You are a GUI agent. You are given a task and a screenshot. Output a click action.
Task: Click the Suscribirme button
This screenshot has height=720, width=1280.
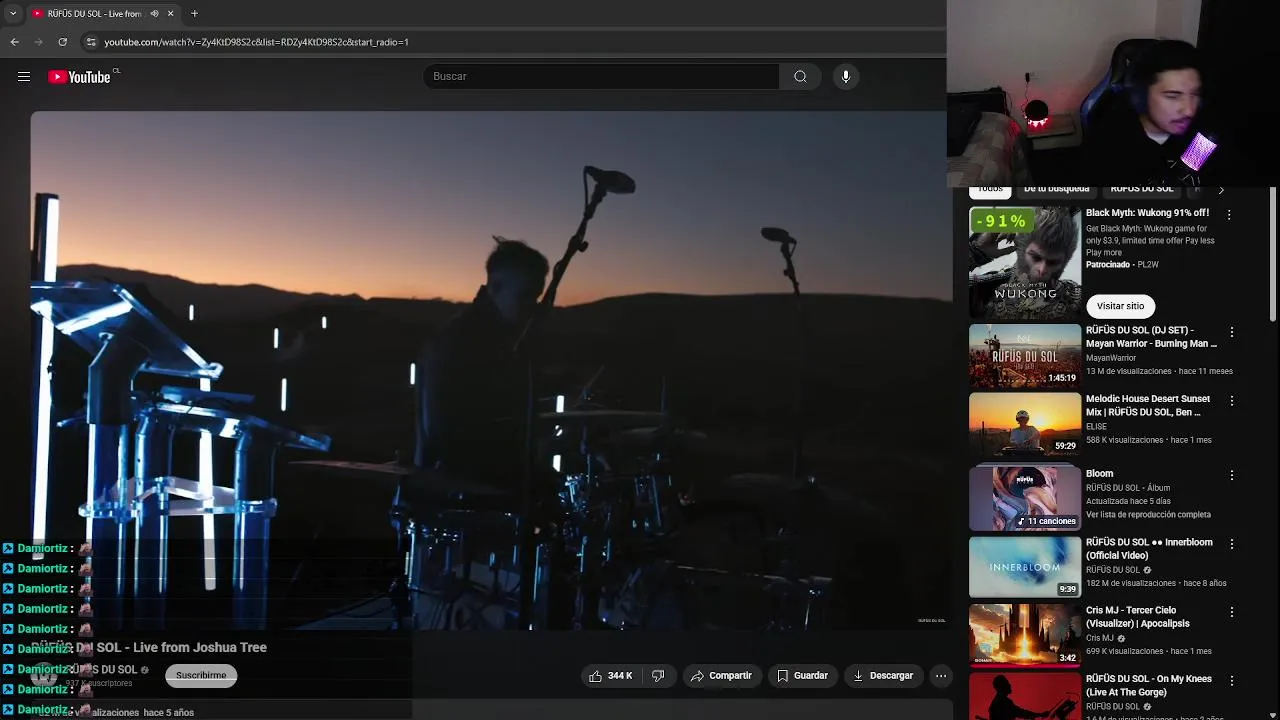click(x=201, y=675)
